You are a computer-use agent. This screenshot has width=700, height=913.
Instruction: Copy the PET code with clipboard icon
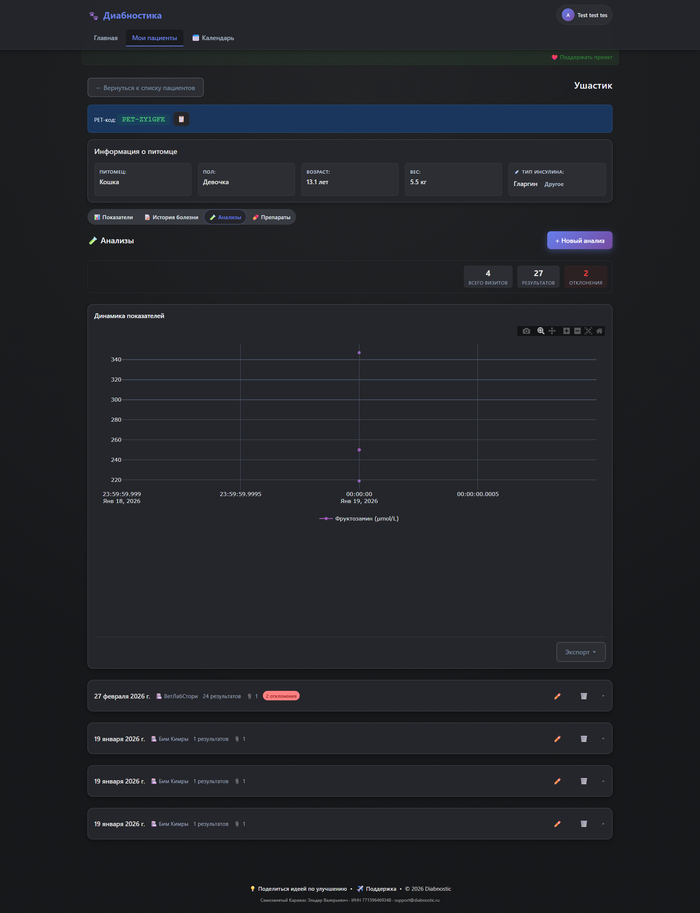[181, 119]
